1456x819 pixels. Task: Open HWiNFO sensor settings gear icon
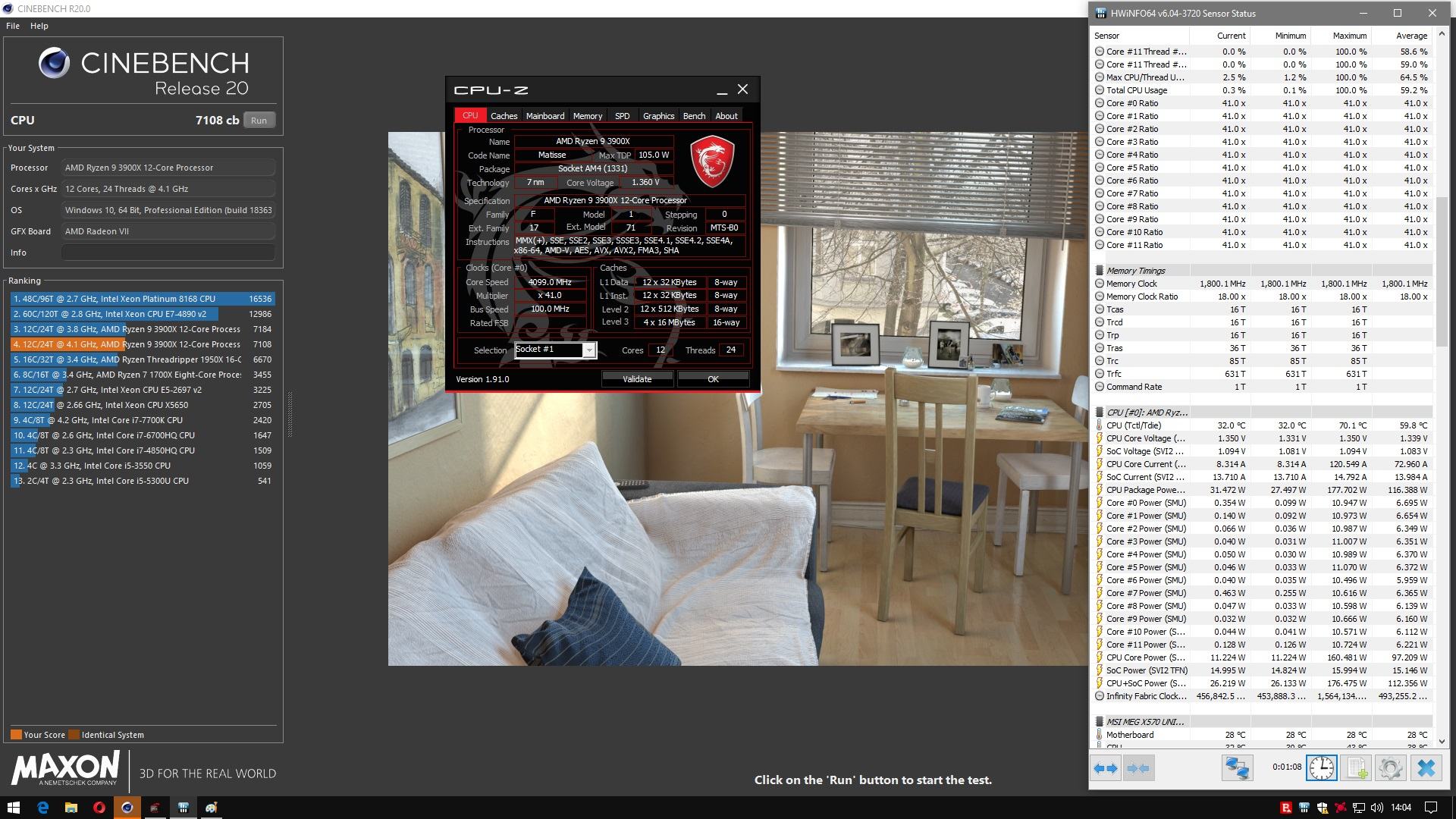pyautogui.click(x=1391, y=768)
